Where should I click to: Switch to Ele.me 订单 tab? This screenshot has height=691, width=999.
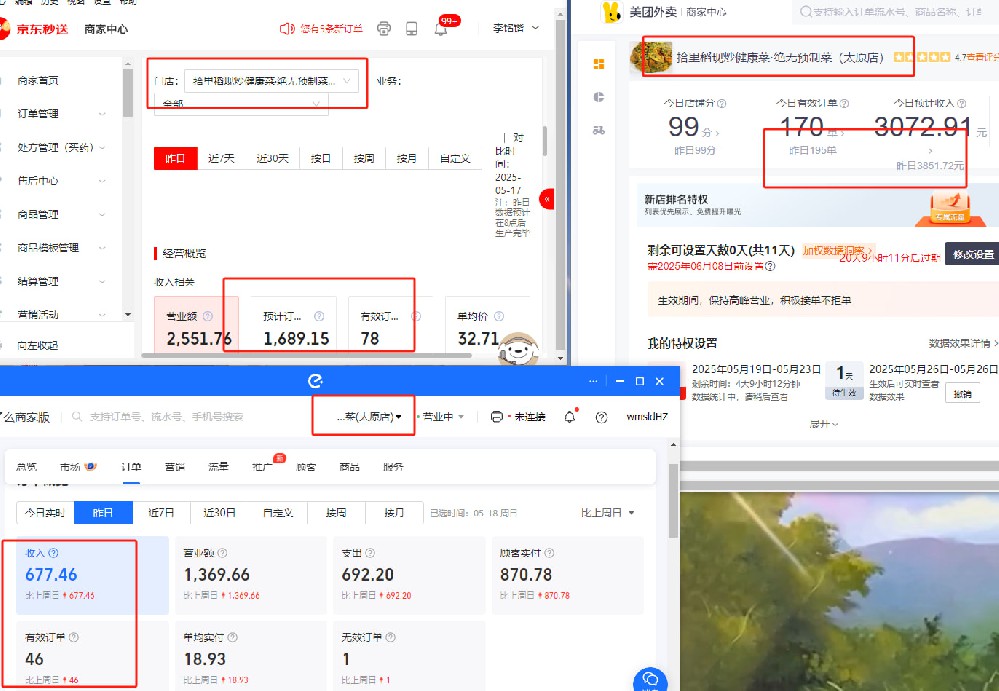[x=131, y=467]
